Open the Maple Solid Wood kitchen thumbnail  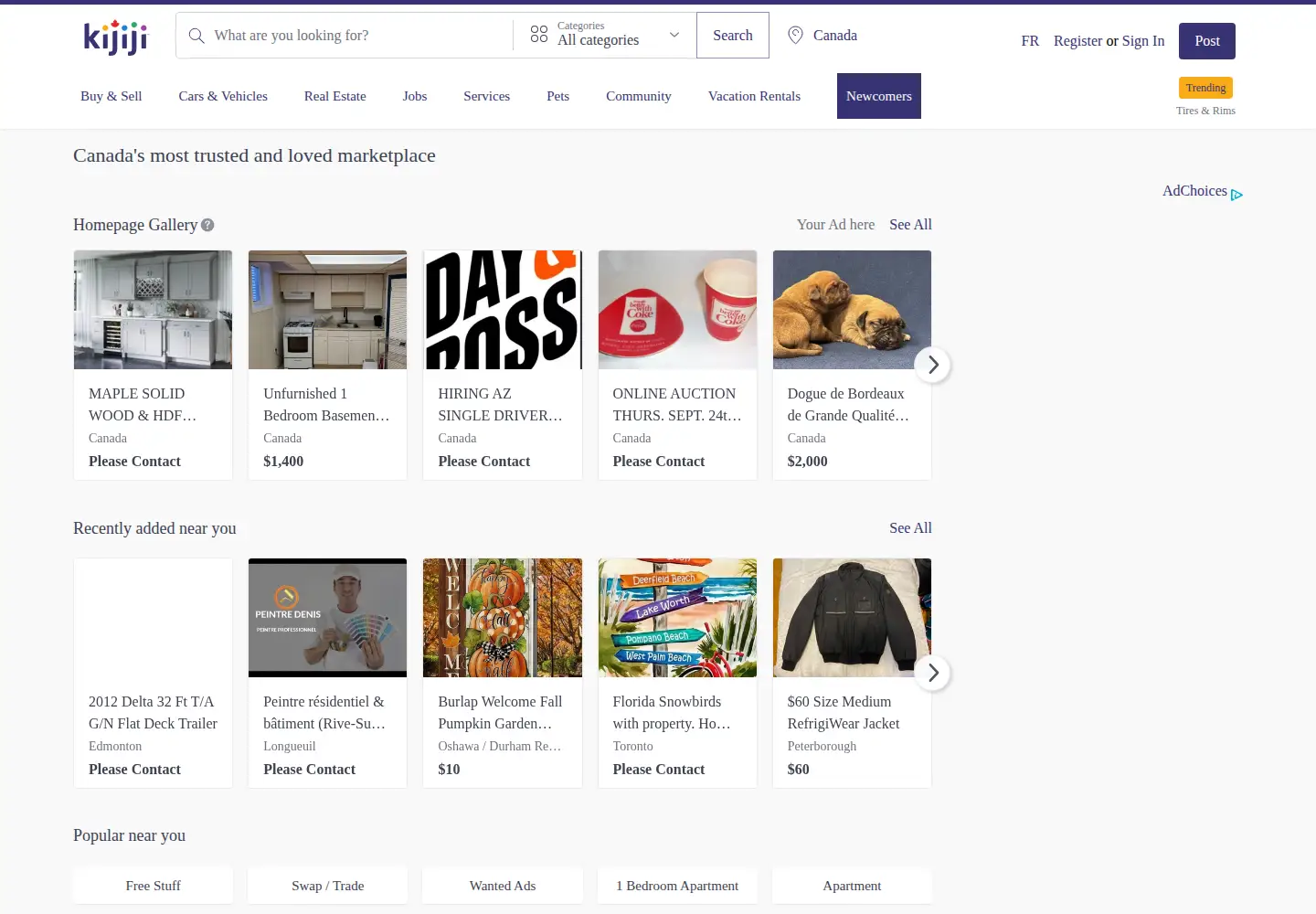(154, 310)
